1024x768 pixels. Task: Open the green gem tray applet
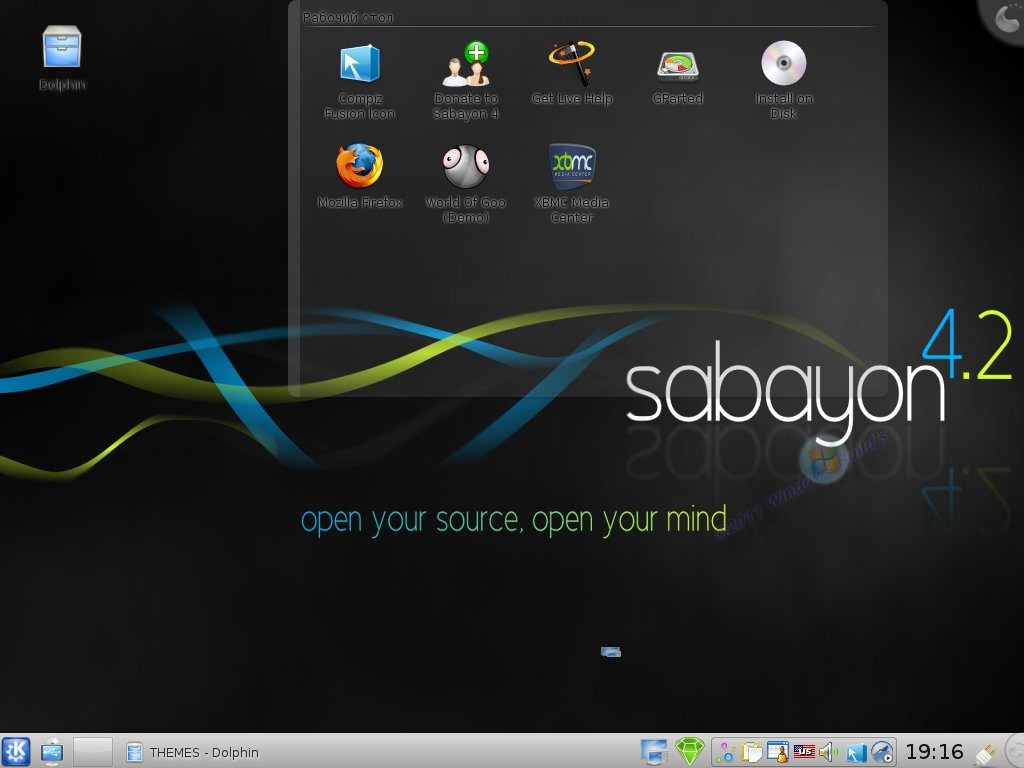point(689,752)
